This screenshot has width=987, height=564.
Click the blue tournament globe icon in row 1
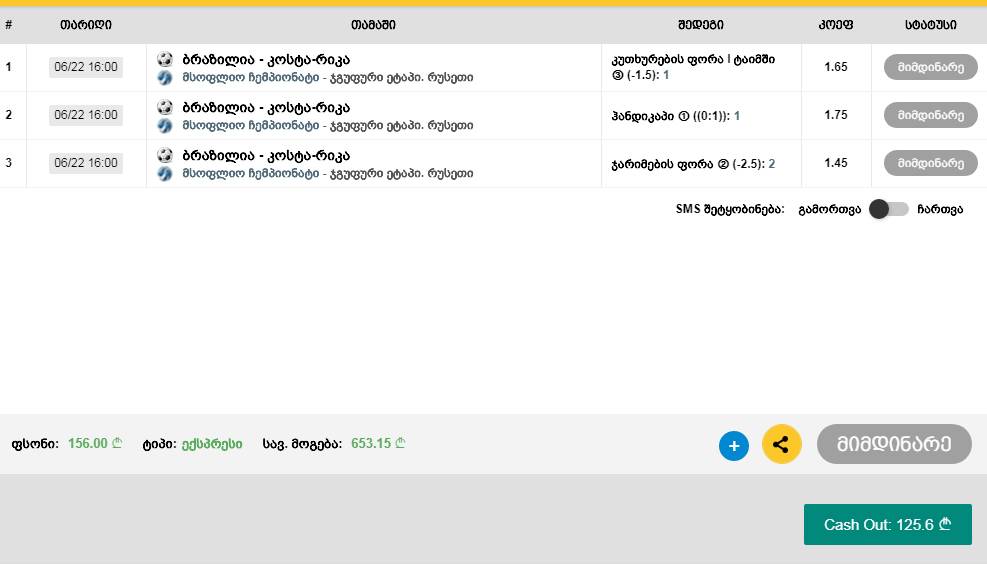tap(165, 77)
